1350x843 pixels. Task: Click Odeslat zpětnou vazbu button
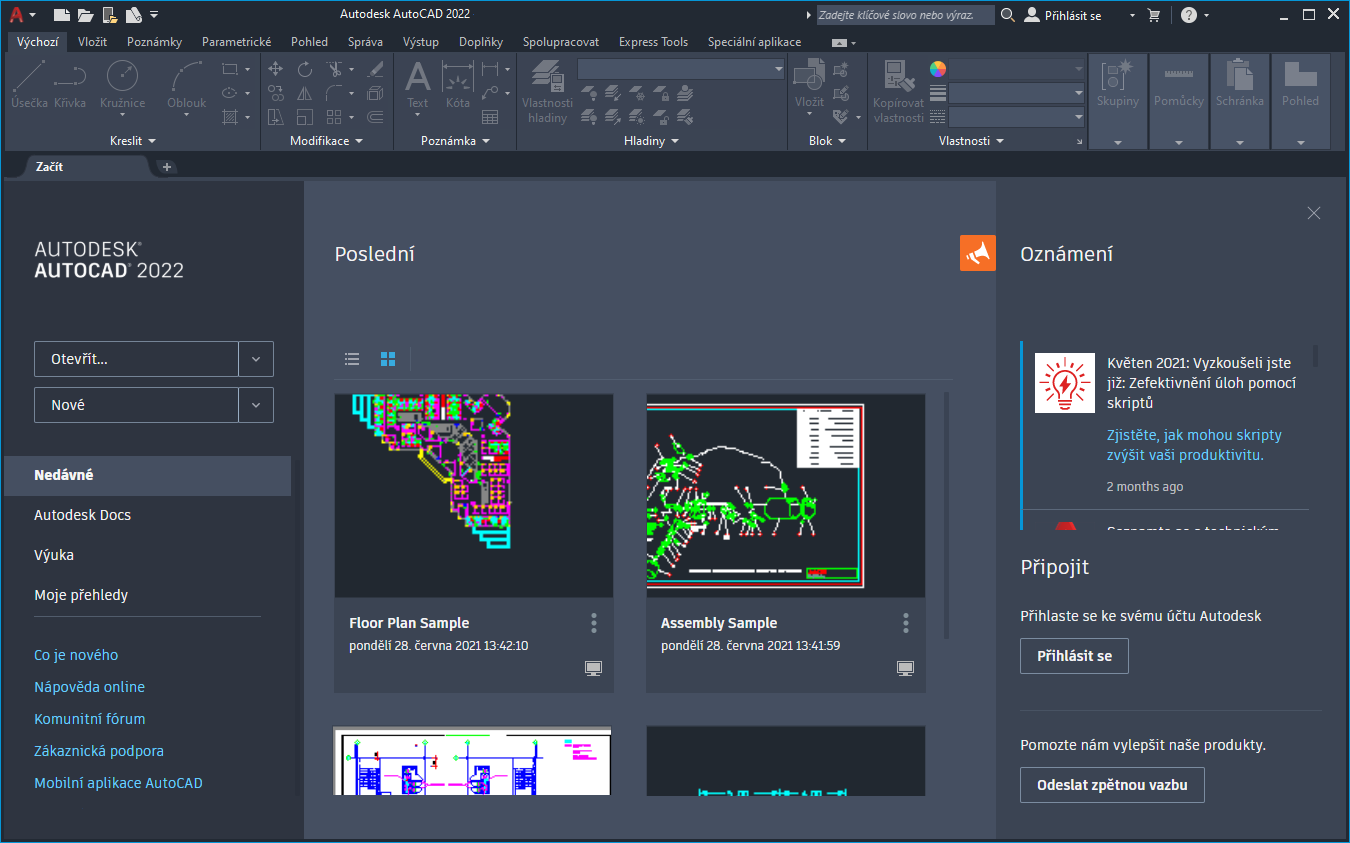pyautogui.click(x=1112, y=785)
